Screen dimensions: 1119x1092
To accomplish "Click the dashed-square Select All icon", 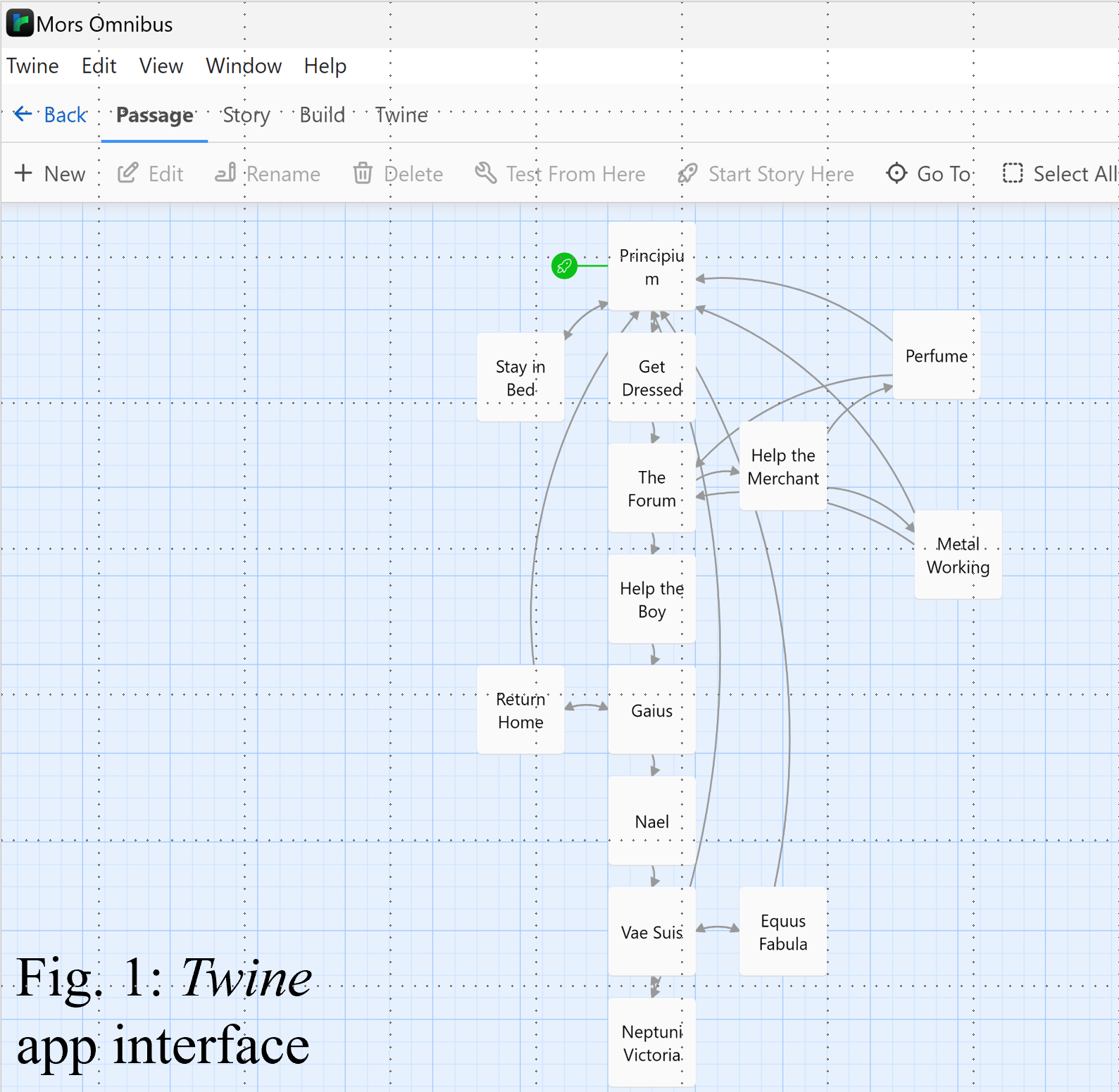I will click(1013, 173).
